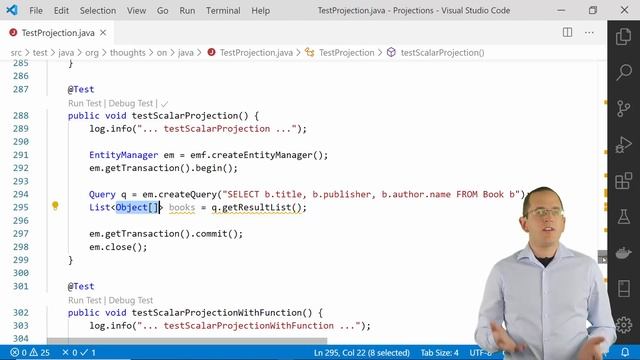Open the Run menu
This screenshot has height=360, width=640.
coord(187,10)
